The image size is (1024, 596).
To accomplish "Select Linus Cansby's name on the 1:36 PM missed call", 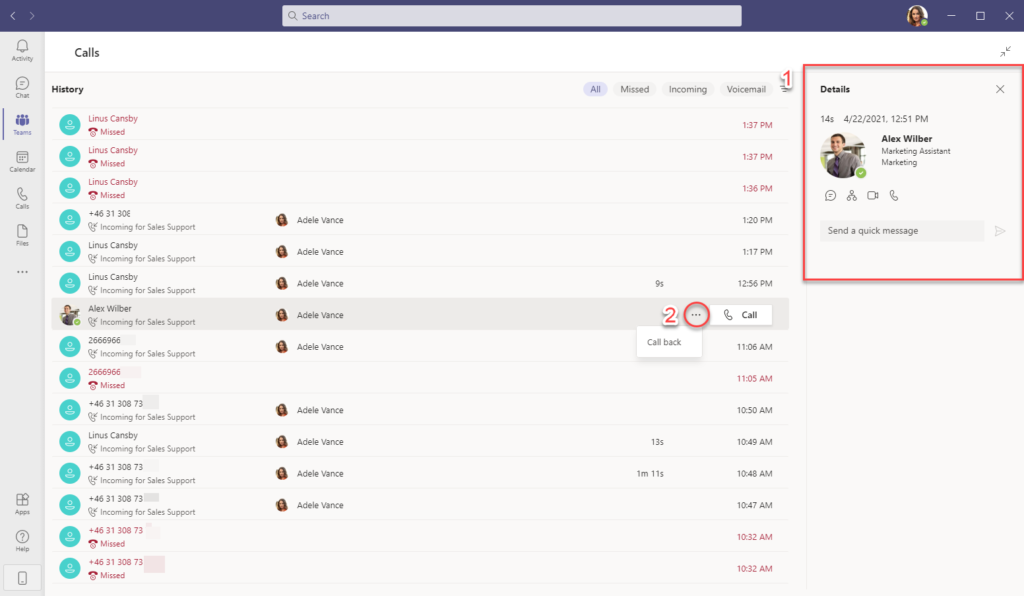I will [113, 181].
